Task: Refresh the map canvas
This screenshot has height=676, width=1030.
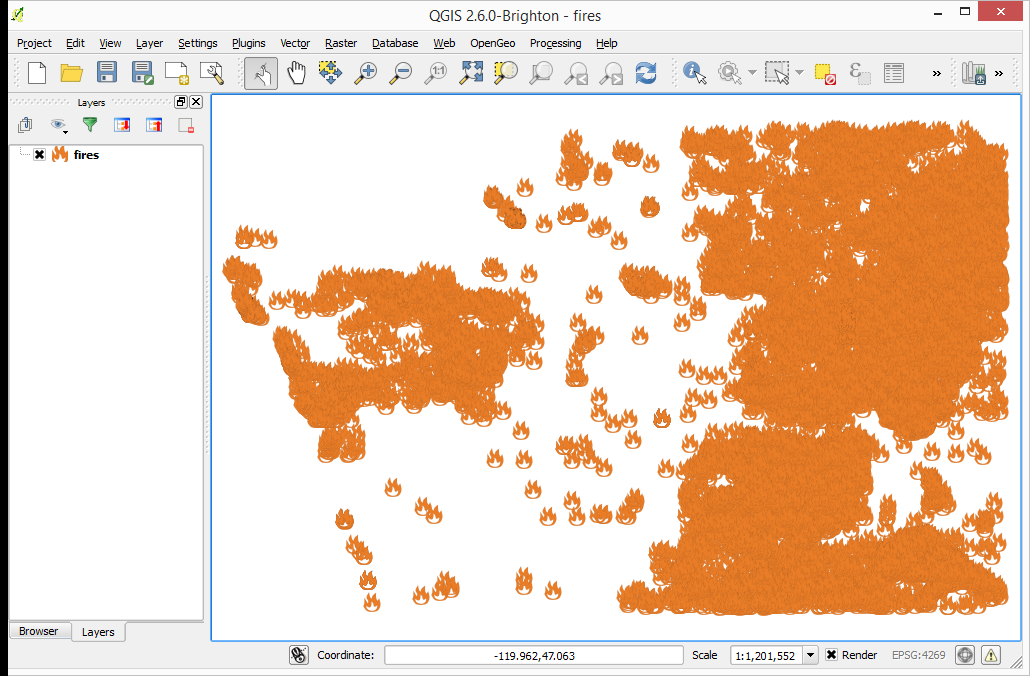Action: point(646,73)
